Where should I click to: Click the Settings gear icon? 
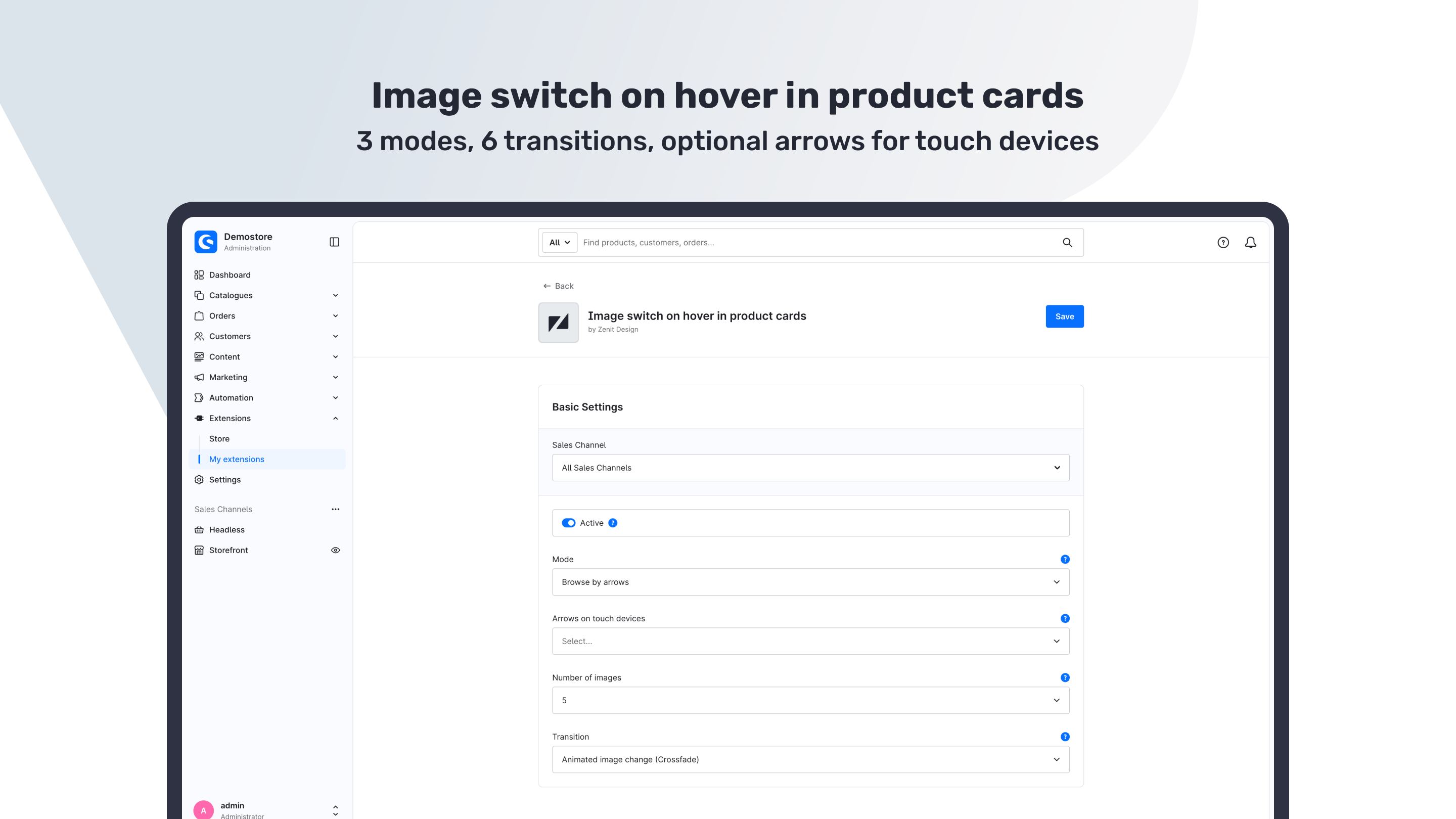coord(199,479)
